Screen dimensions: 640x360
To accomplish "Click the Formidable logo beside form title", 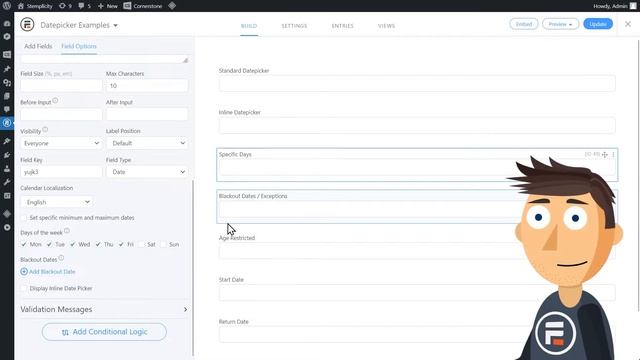I will (27, 24).
